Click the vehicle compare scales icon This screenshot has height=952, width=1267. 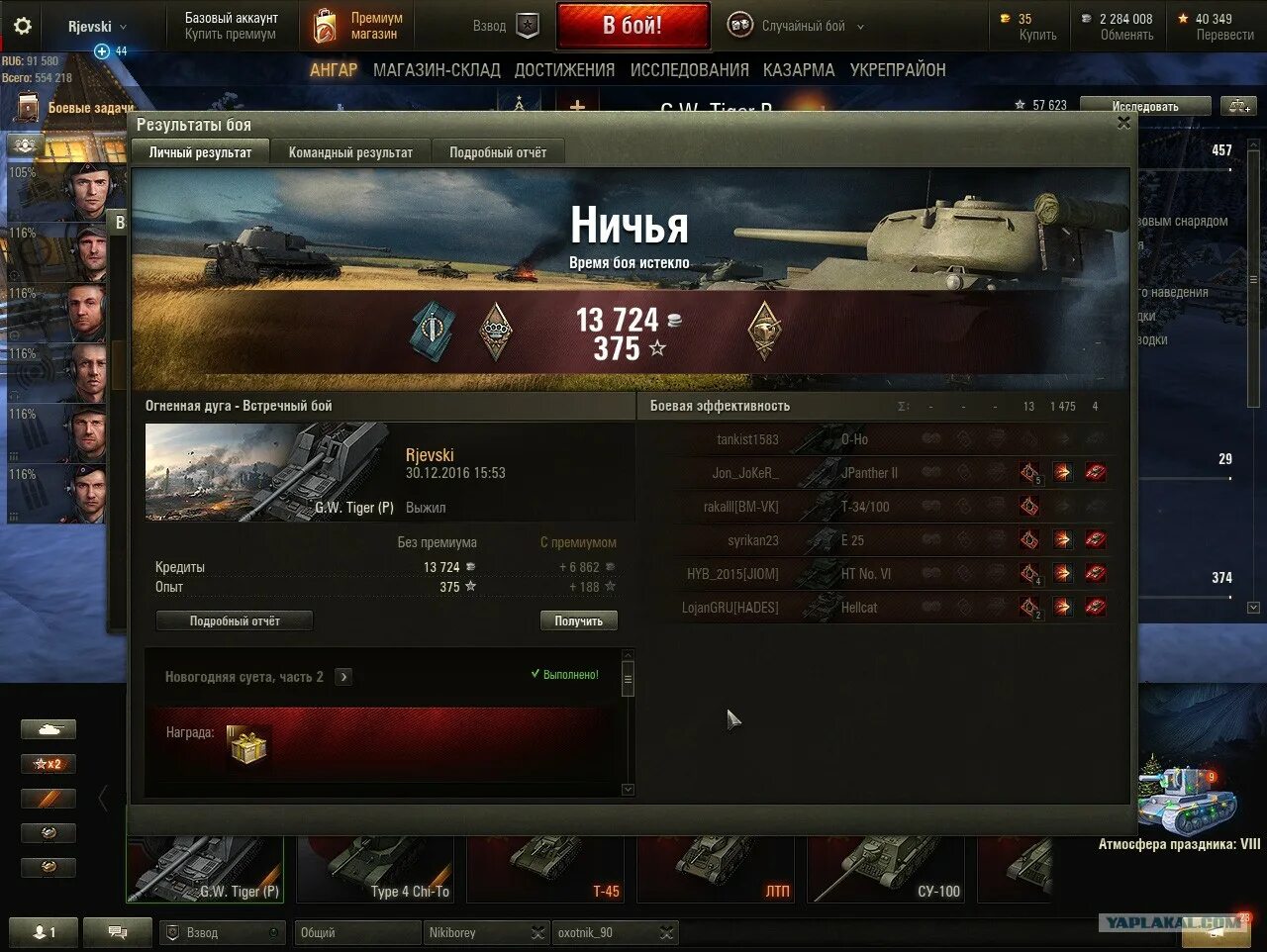coord(1239,106)
